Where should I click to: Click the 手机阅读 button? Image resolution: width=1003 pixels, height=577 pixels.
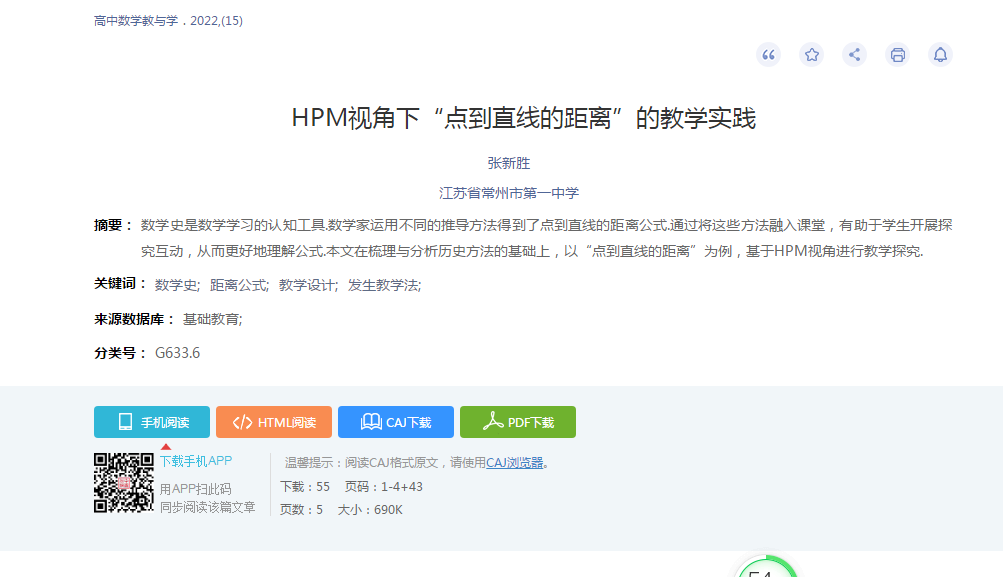click(152, 422)
